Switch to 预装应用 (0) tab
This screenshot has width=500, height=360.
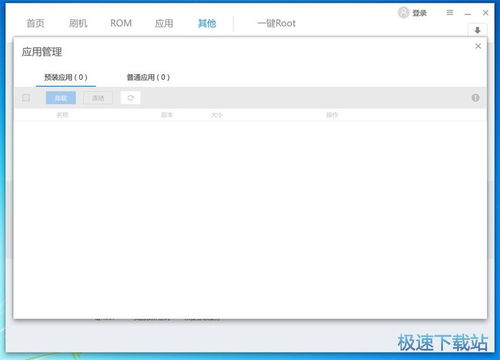tap(66, 77)
